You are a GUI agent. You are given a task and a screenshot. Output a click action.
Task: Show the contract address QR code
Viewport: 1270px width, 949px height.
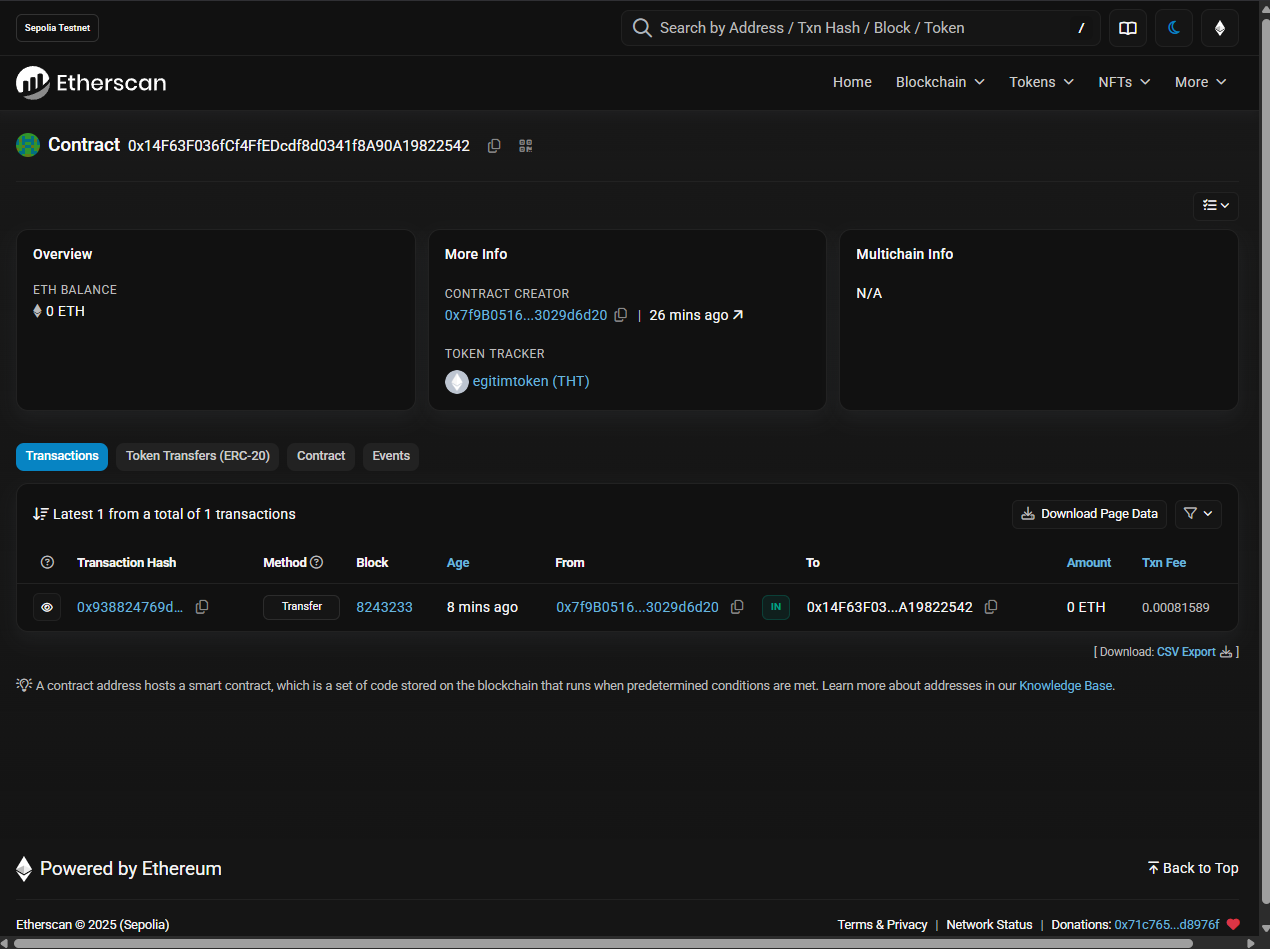[x=526, y=146]
